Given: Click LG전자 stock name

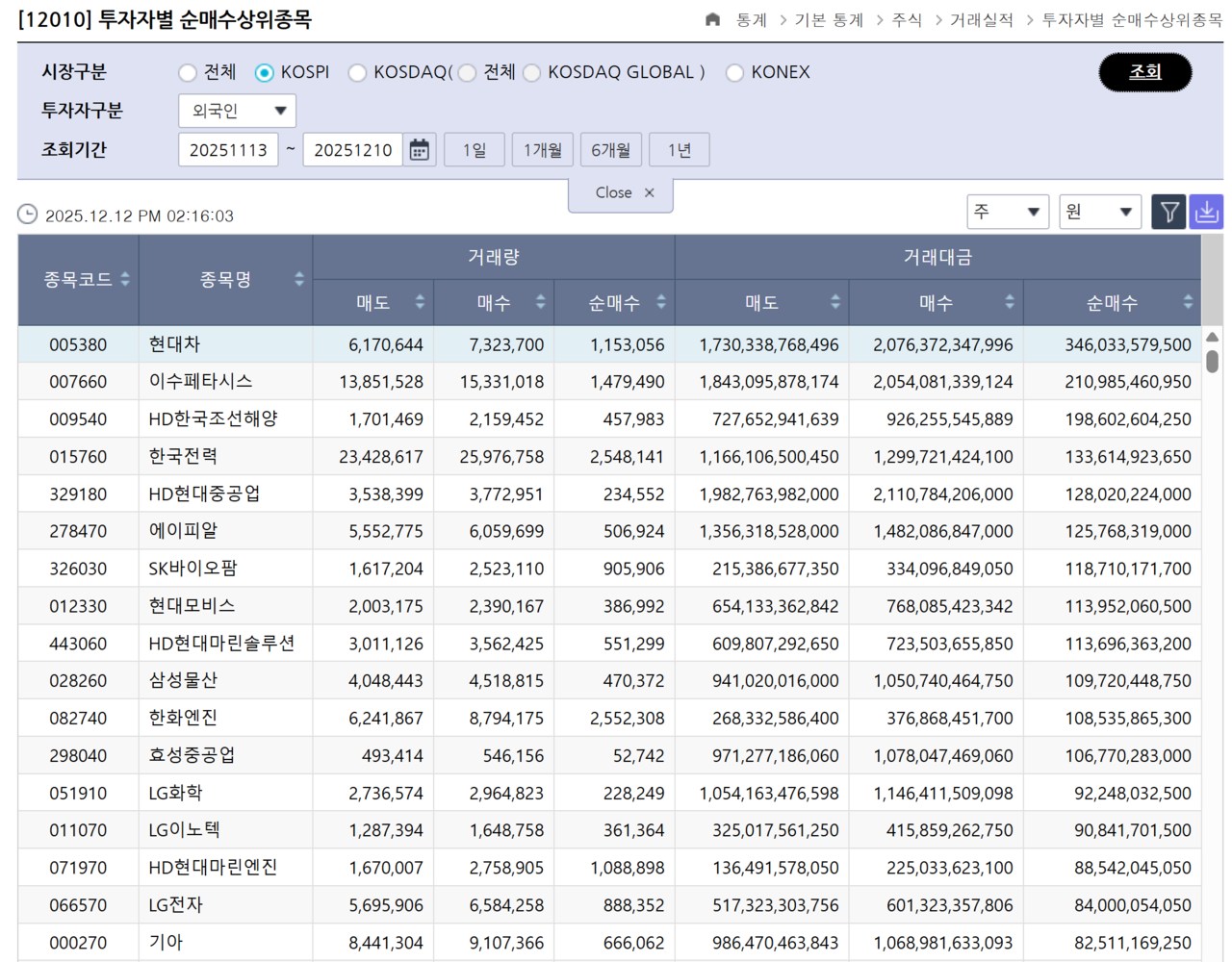Looking at the screenshot, I should coord(175,905).
